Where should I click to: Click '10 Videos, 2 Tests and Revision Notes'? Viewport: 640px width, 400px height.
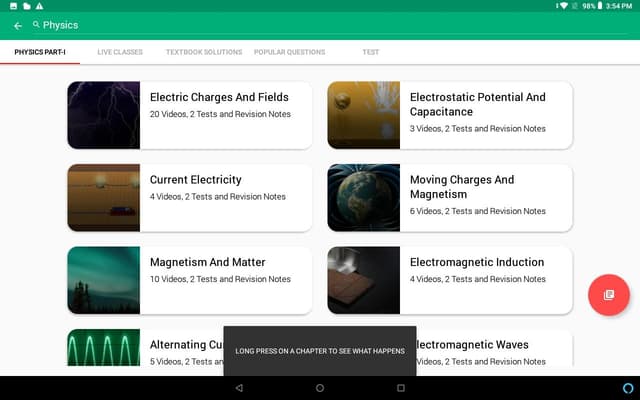[220, 279]
